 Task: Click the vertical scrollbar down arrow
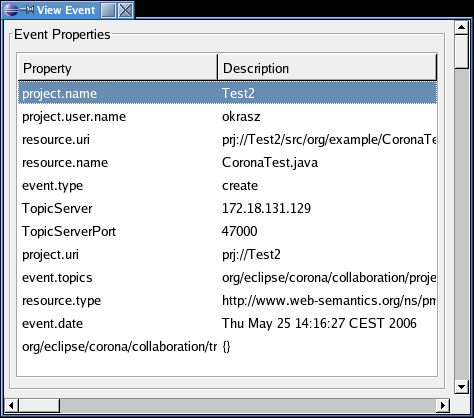[462, 387]
